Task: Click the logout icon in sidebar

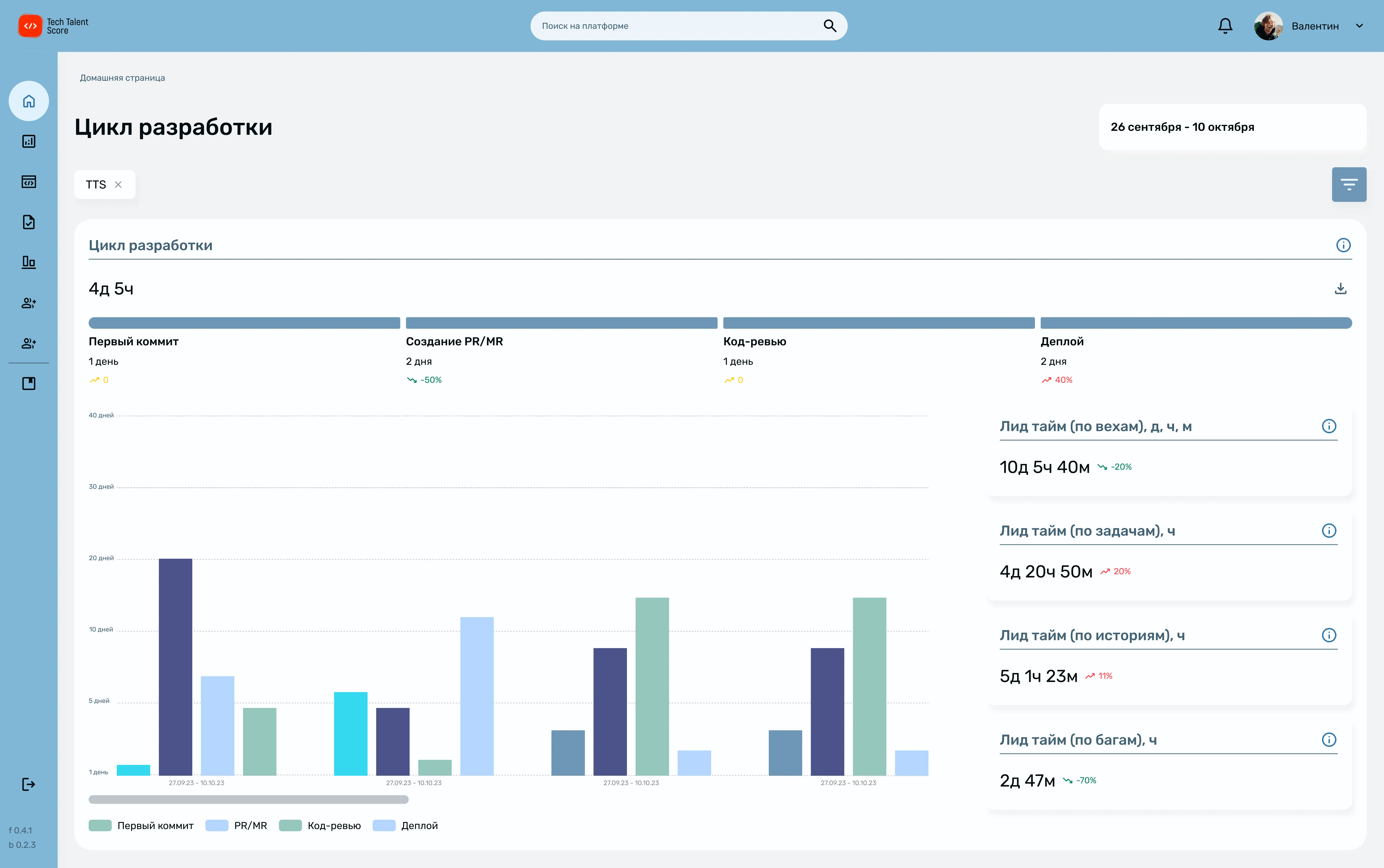Action: point(29,784)
